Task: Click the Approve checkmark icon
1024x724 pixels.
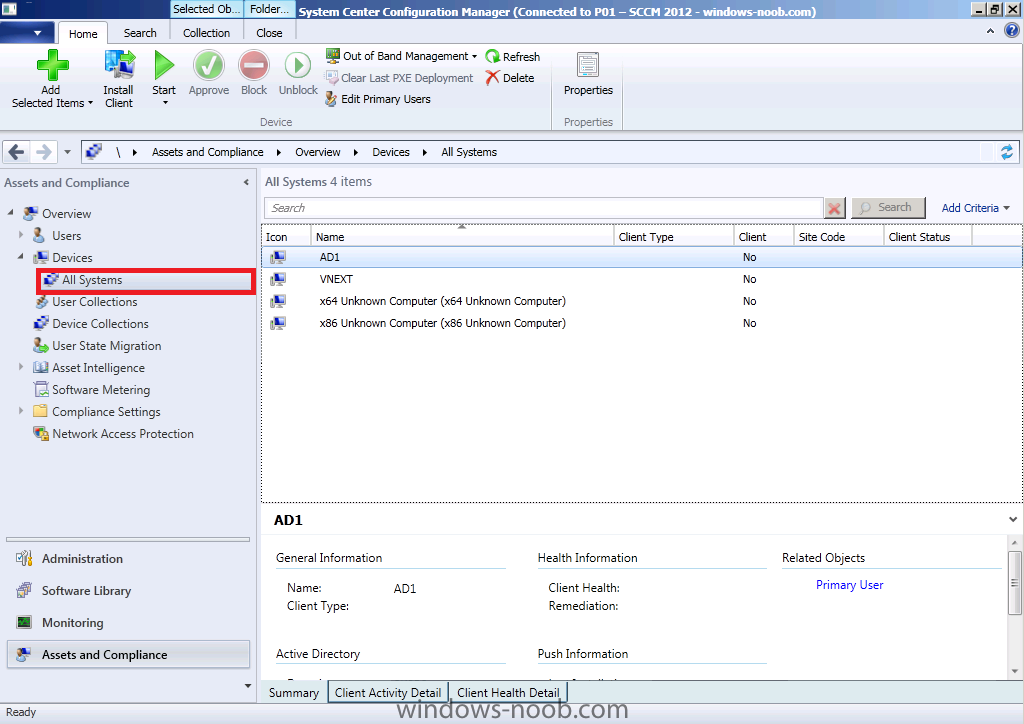Action: (208, 65)
